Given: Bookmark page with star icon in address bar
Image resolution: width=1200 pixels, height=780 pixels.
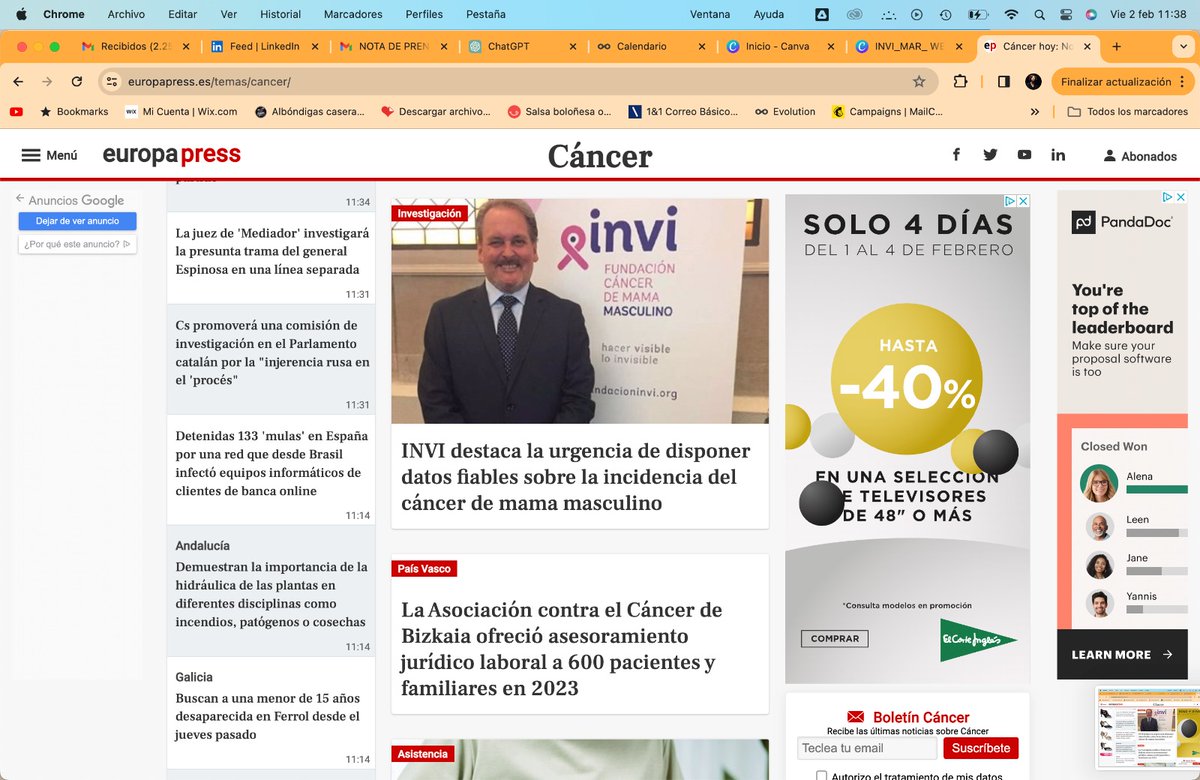Looking at the screenshot, I should tap(919, 82).
